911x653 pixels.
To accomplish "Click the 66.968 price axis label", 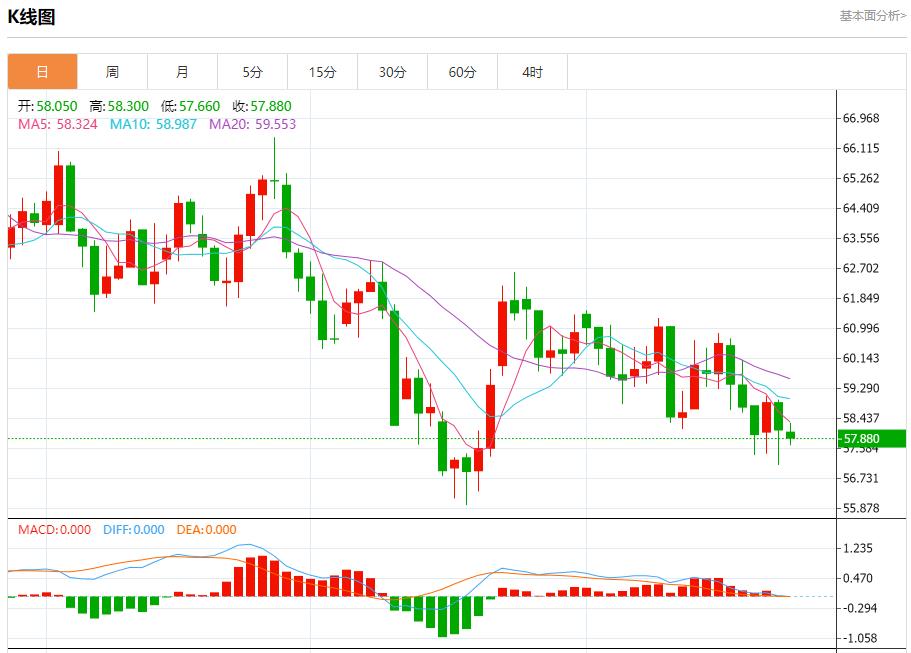I will [861, 118].
